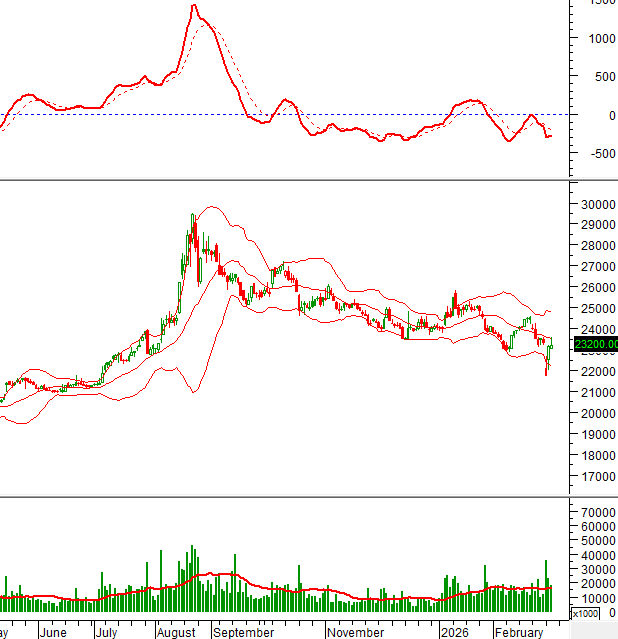618x639 pixels.
Task: Click the blue dashed zero line in oscillator
Action: 300,114
